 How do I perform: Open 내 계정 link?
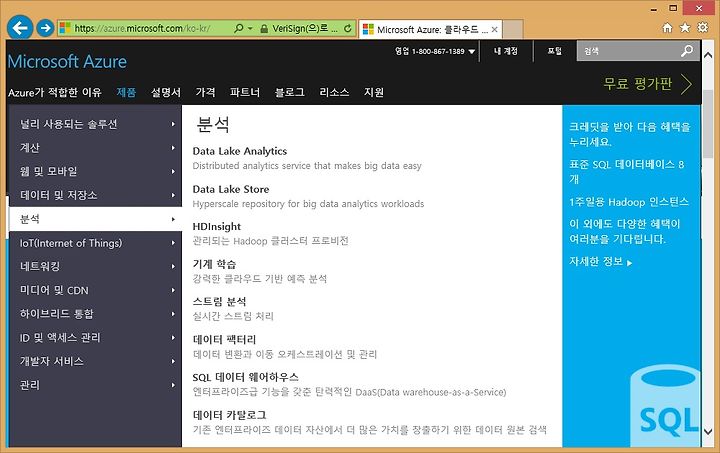[506, 51]
